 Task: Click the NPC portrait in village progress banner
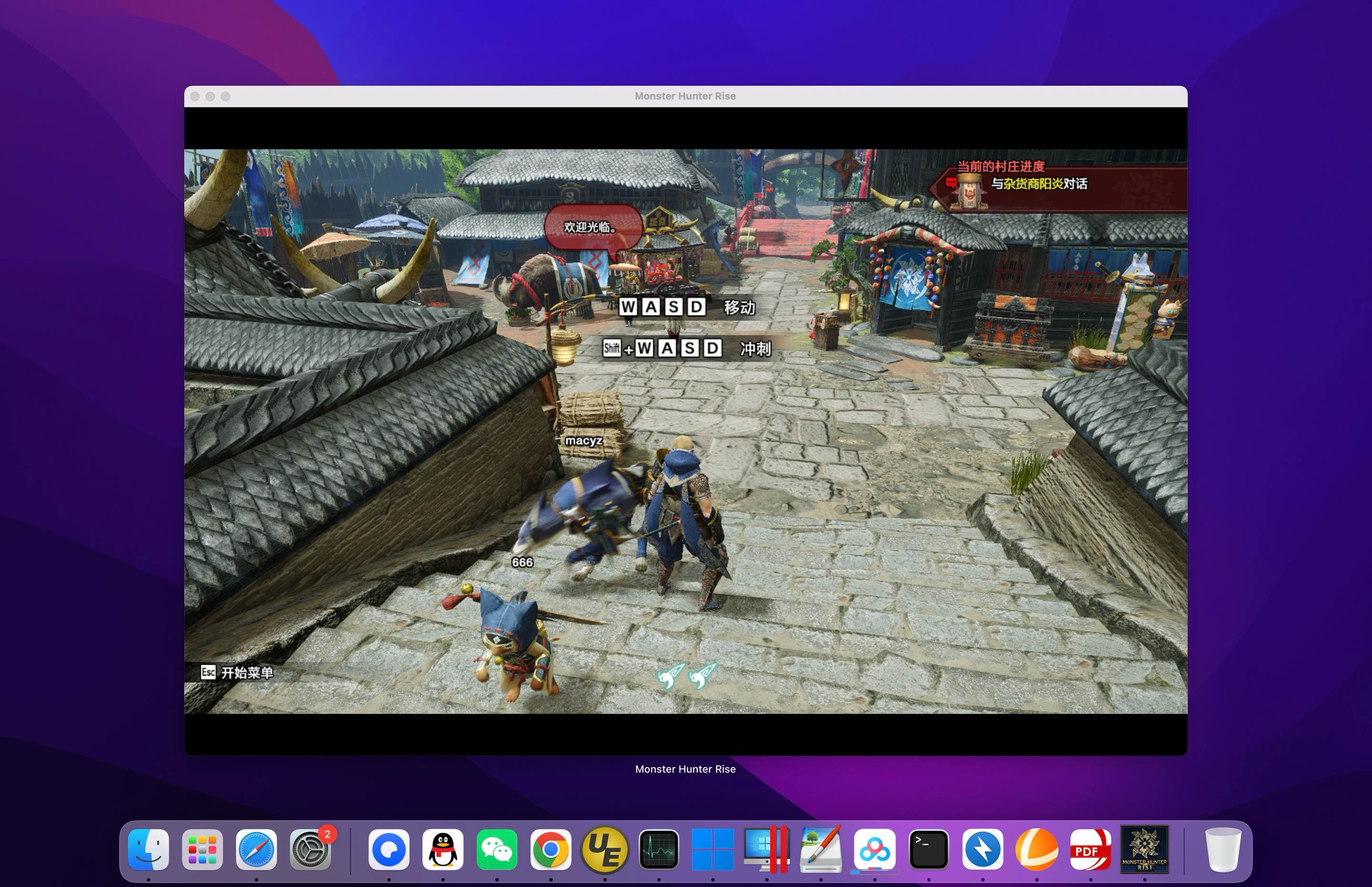[970, 192]
